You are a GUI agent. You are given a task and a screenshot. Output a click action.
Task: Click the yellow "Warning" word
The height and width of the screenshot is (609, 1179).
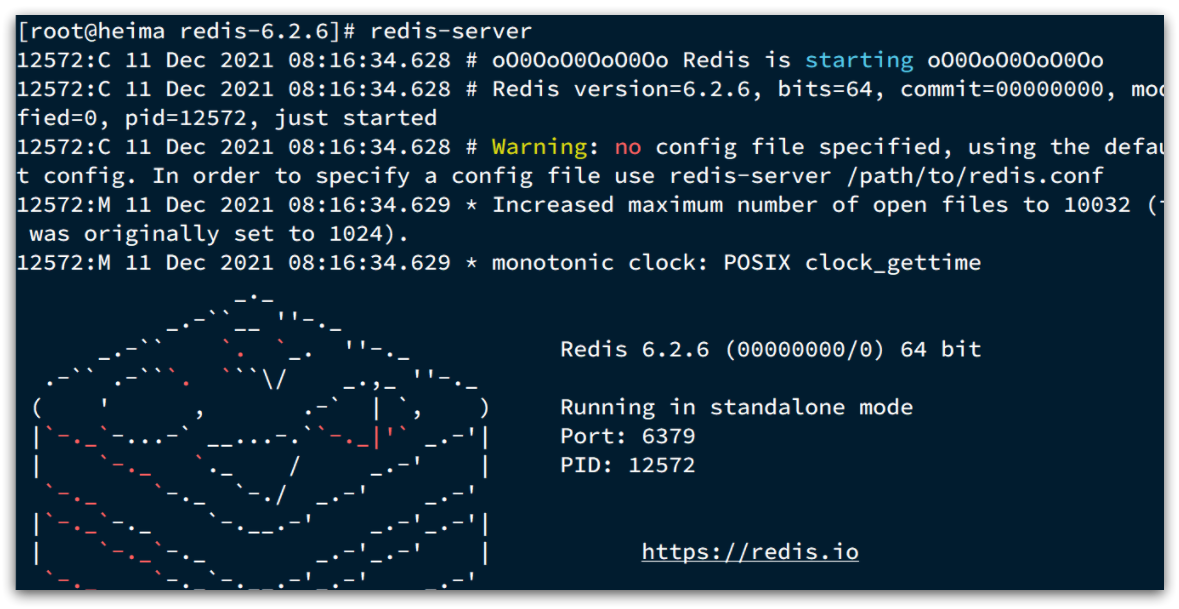(x=539, y=147)
